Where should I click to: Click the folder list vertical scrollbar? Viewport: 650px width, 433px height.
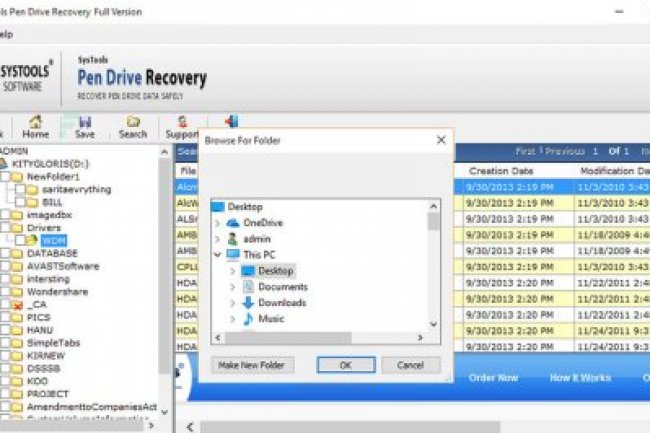pyautogui.click(x=433, y=270)
